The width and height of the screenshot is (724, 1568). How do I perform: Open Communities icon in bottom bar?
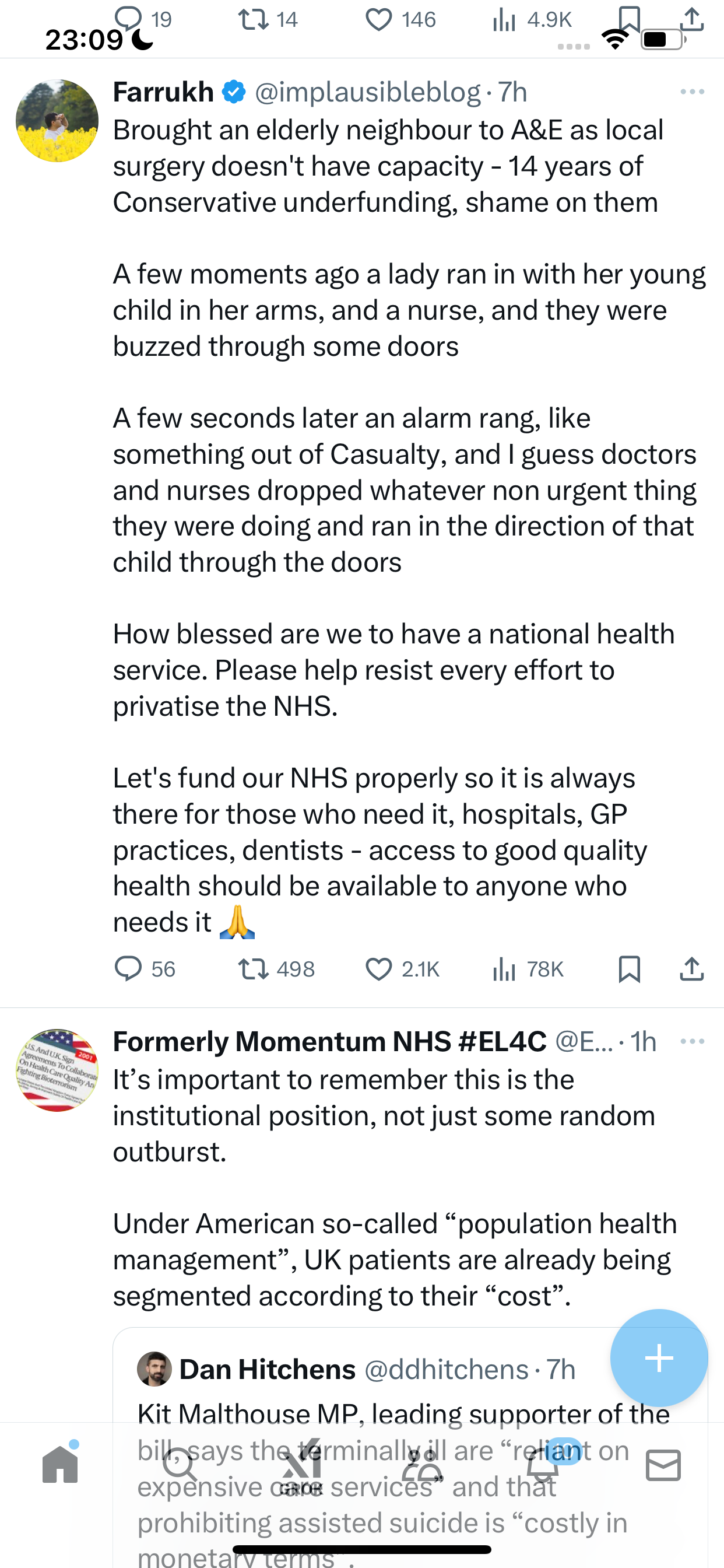point(421,1465)
